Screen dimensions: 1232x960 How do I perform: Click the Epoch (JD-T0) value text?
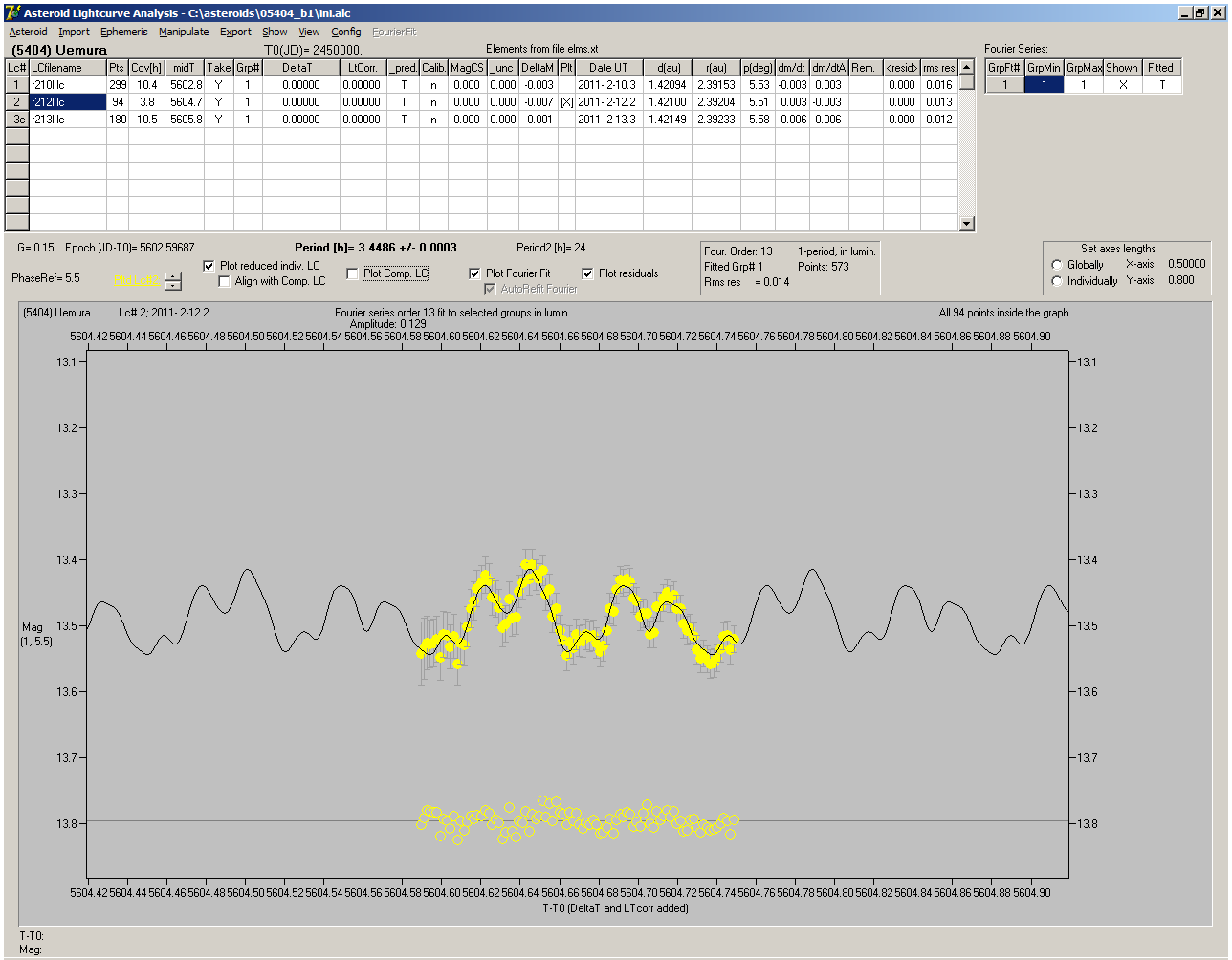(130, 248)
